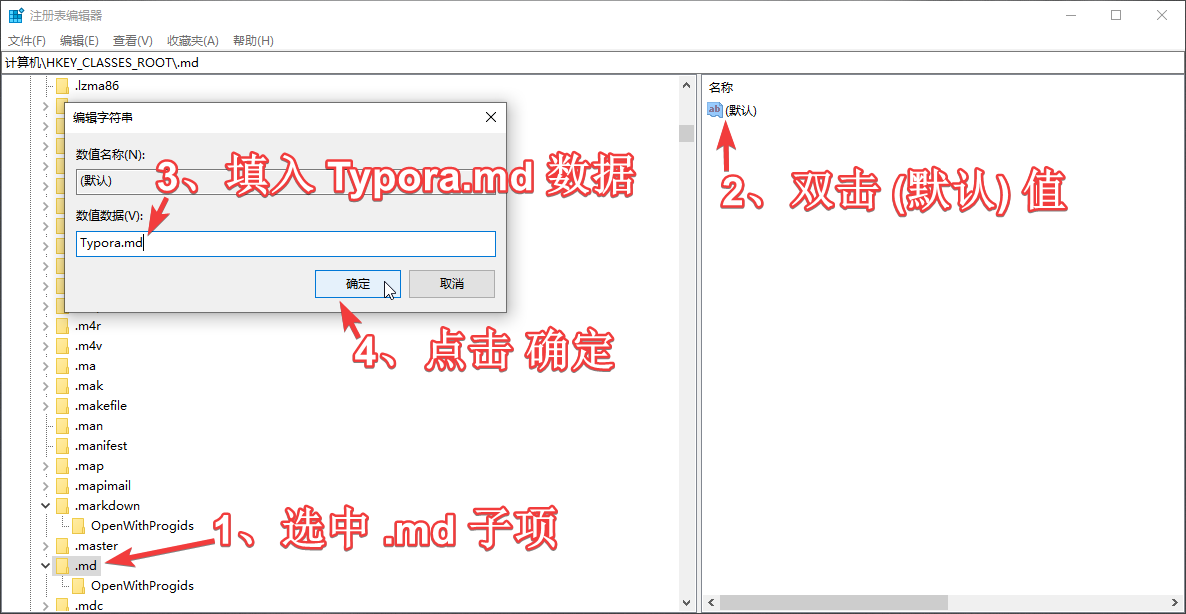Viewport: 1186px width, 614px height.
Task: Click the .mak folder icon
Action: coord(63,386)
